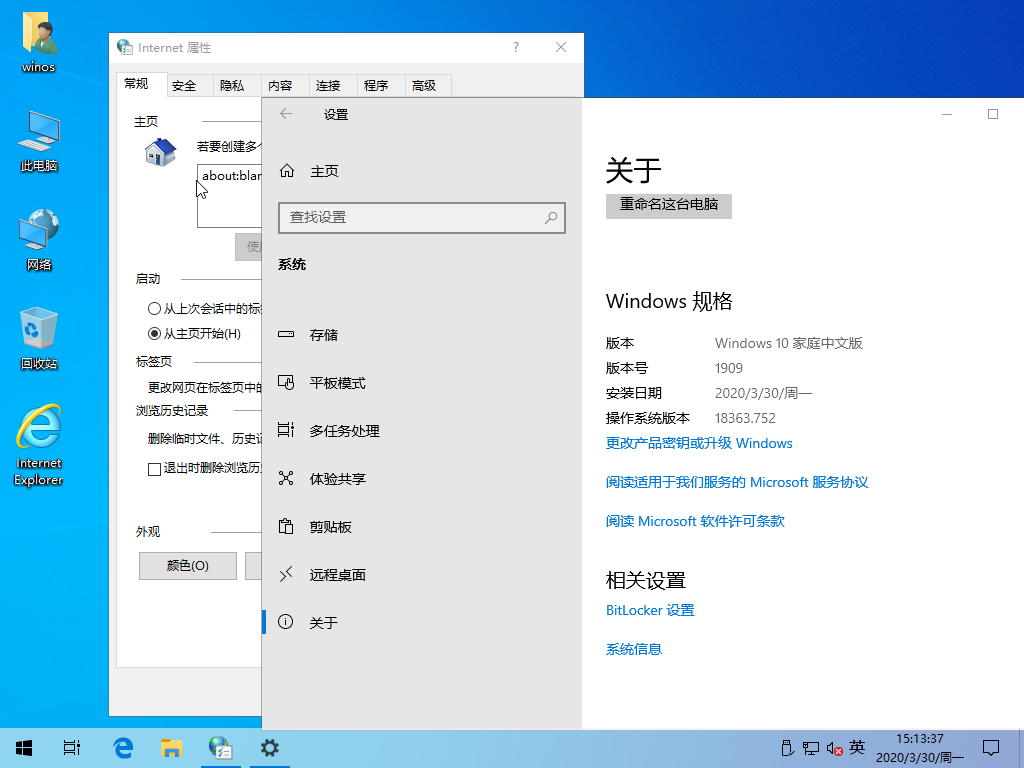Image resolution: width=1024 pixels, height=768 pixels.
Task: Close the Internet 属性 dialog
Action: [561, 47]
